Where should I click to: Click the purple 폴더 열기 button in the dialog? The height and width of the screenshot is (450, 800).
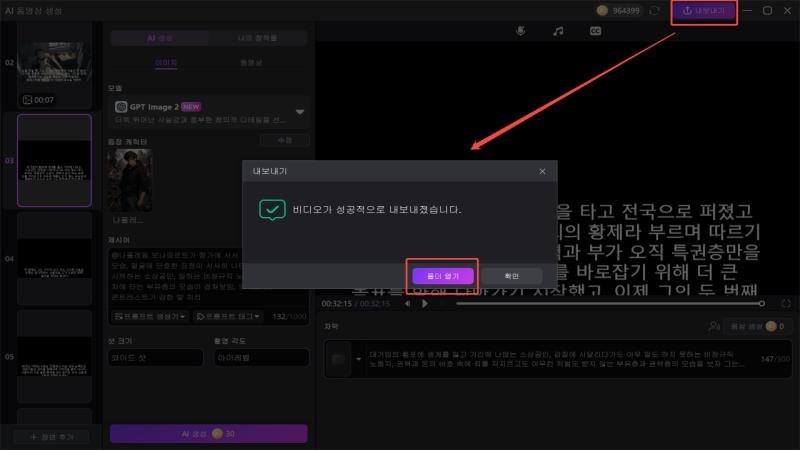click(443, 276)
